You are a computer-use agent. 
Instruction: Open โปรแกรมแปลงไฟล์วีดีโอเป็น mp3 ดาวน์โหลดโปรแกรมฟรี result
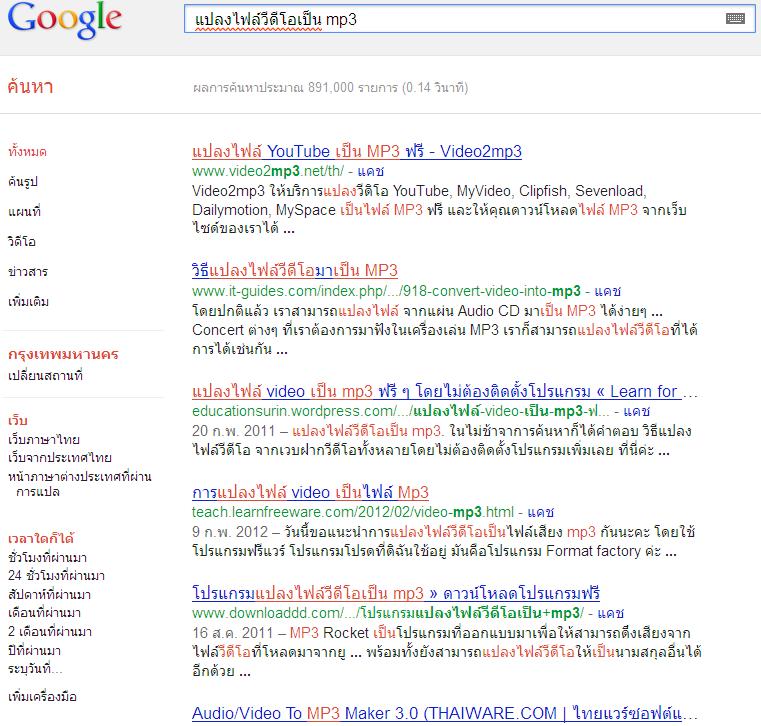[396, 593]
